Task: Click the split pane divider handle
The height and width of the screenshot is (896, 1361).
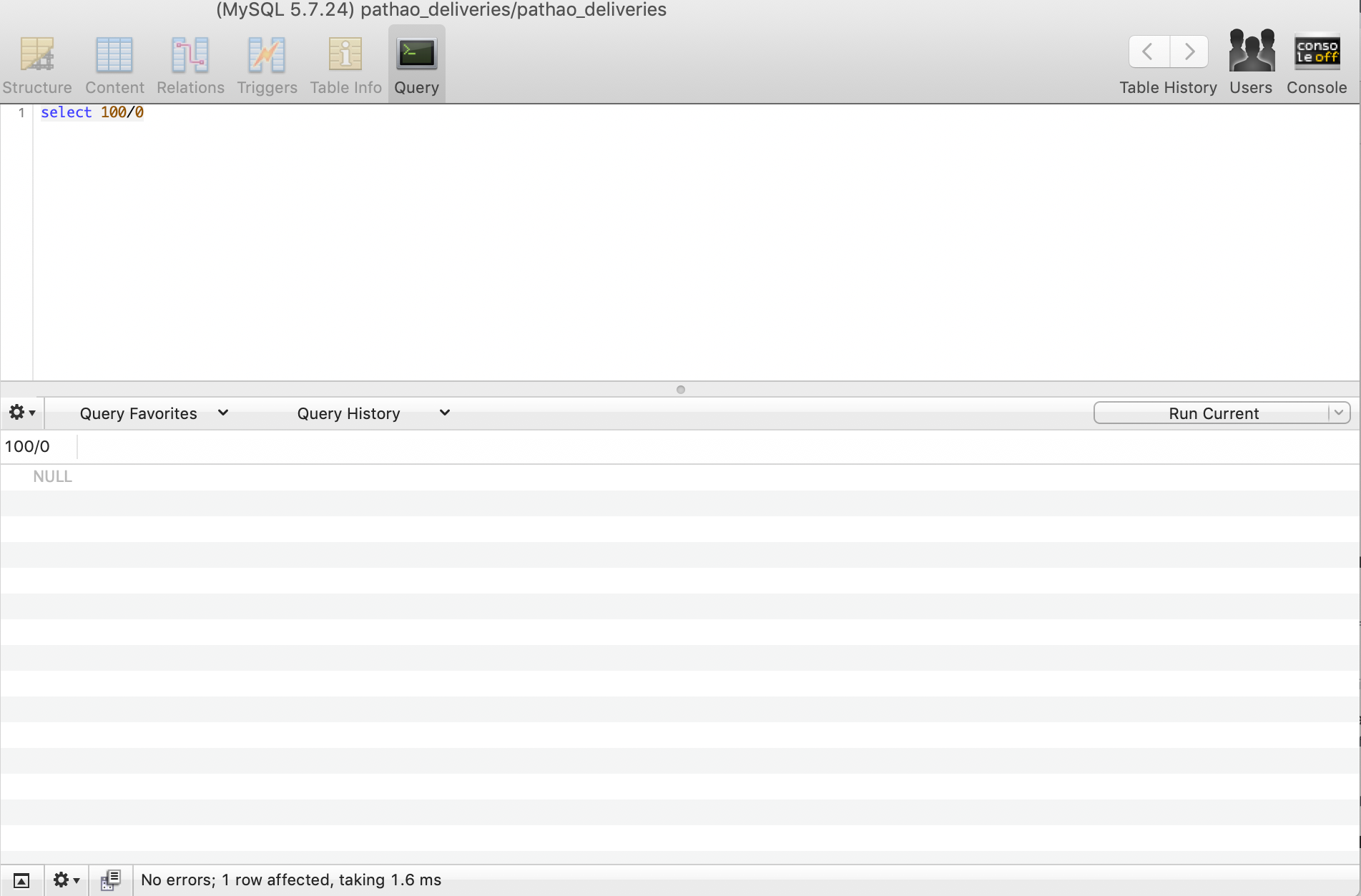Action: [x=681, y=390]
